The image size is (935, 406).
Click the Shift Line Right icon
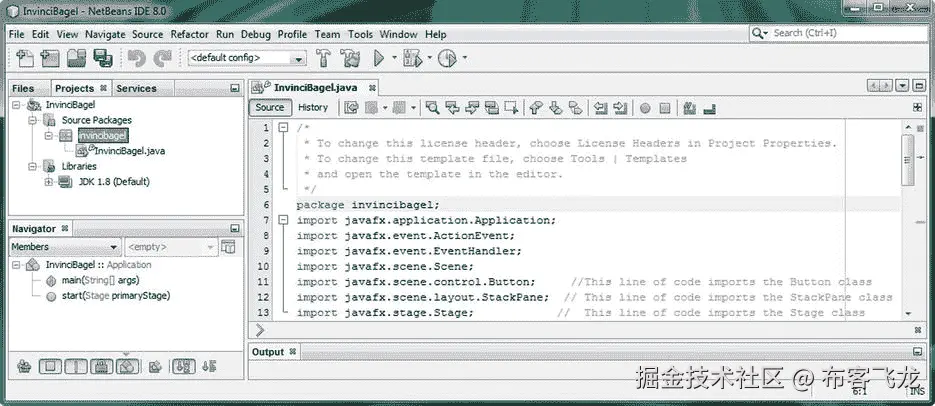coord(620,108)
